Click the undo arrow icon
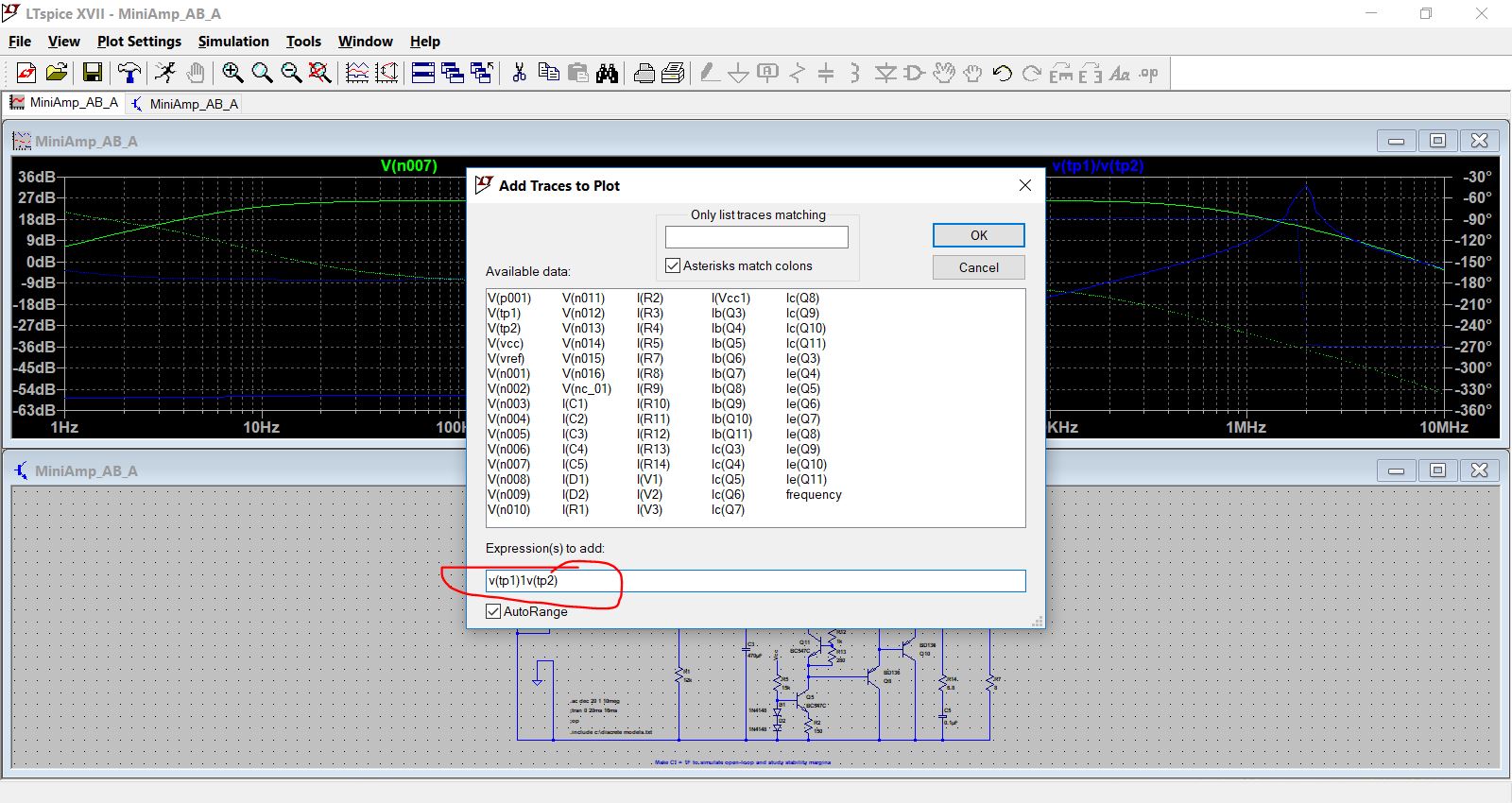 pos(1003,73)
